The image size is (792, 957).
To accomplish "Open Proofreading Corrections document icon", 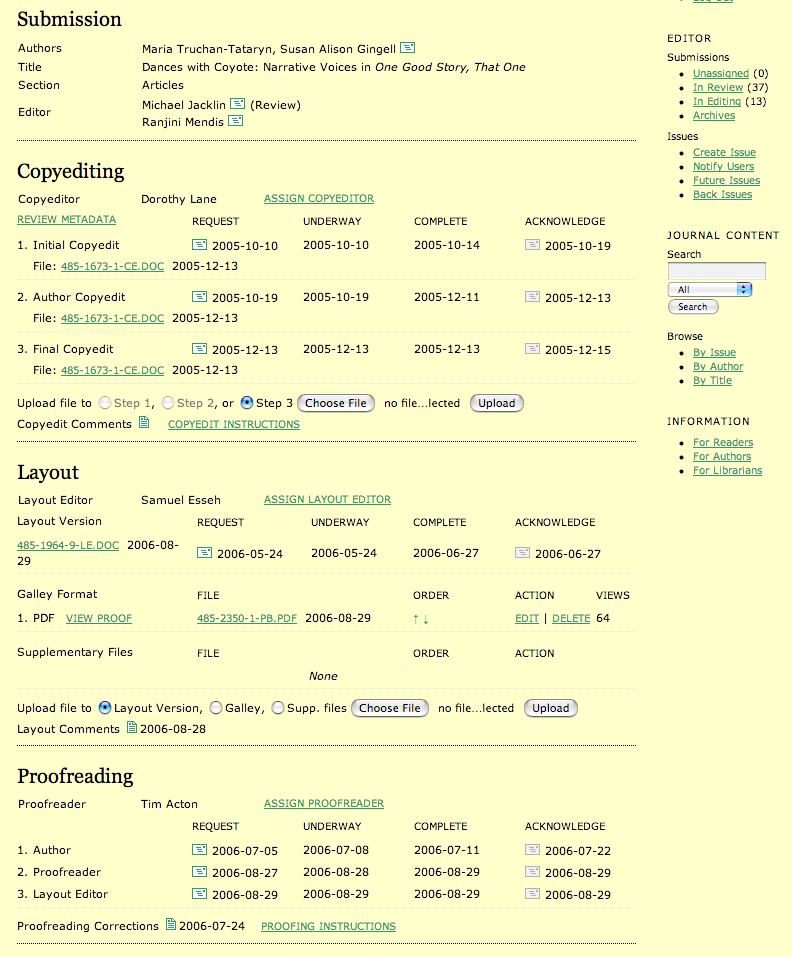I will [171, 924].
